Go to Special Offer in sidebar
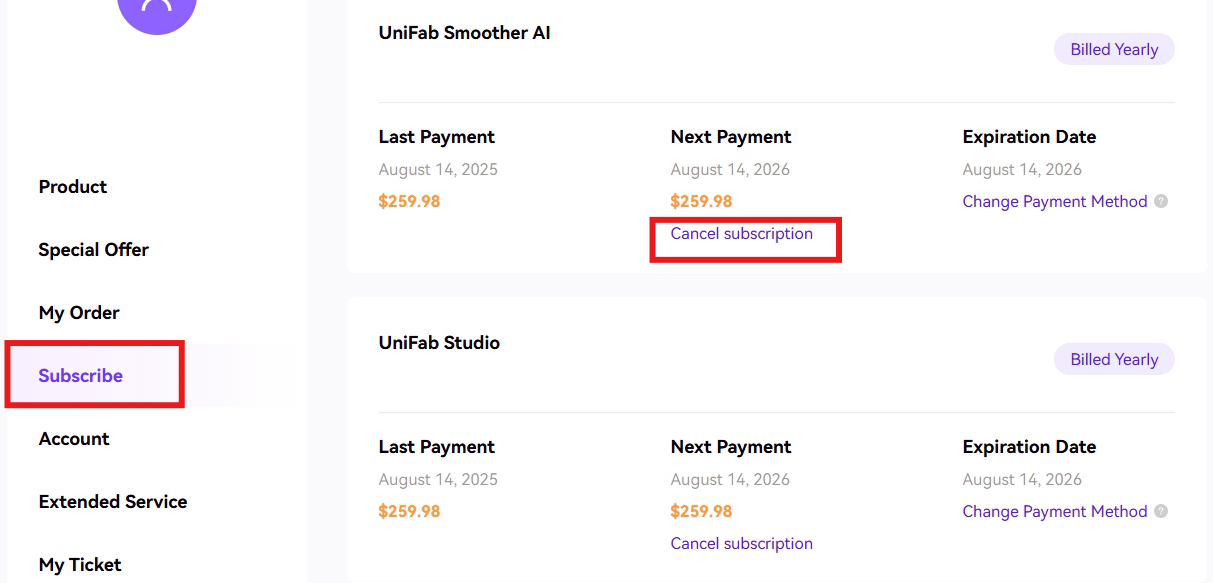This screenshot has width=1213, height=583. 93,250
